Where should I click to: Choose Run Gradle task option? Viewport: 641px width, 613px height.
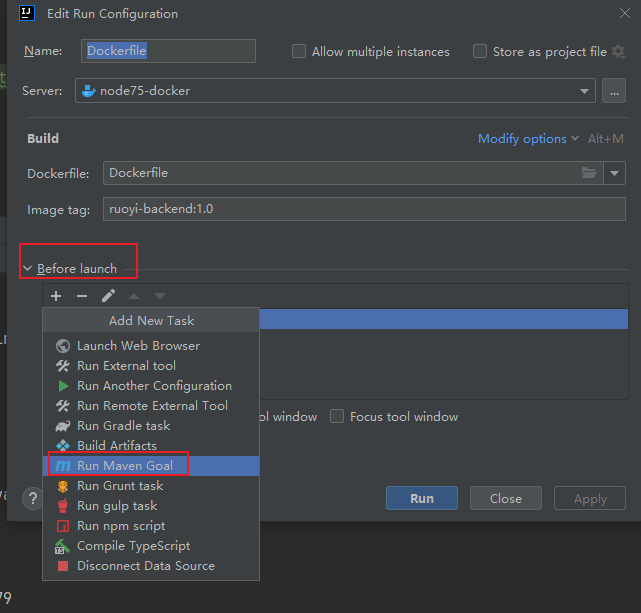(x=151, y=426)
